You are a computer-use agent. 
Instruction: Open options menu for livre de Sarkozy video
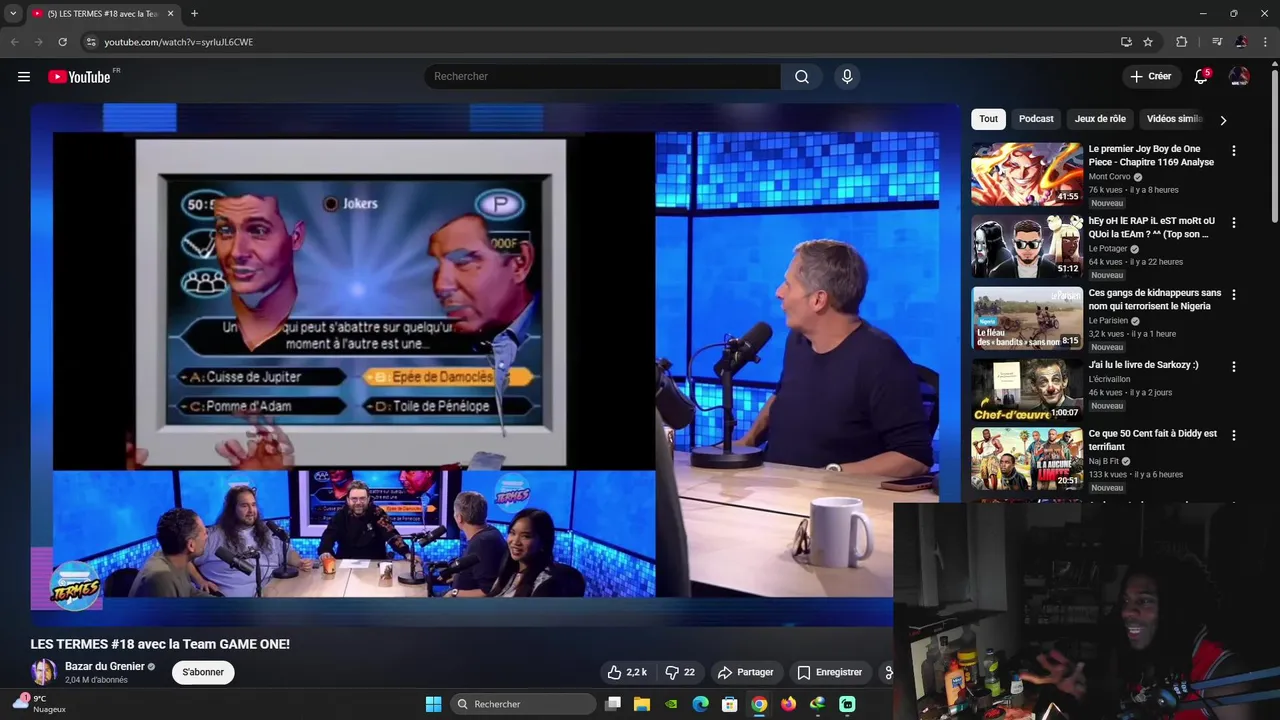1233,367
